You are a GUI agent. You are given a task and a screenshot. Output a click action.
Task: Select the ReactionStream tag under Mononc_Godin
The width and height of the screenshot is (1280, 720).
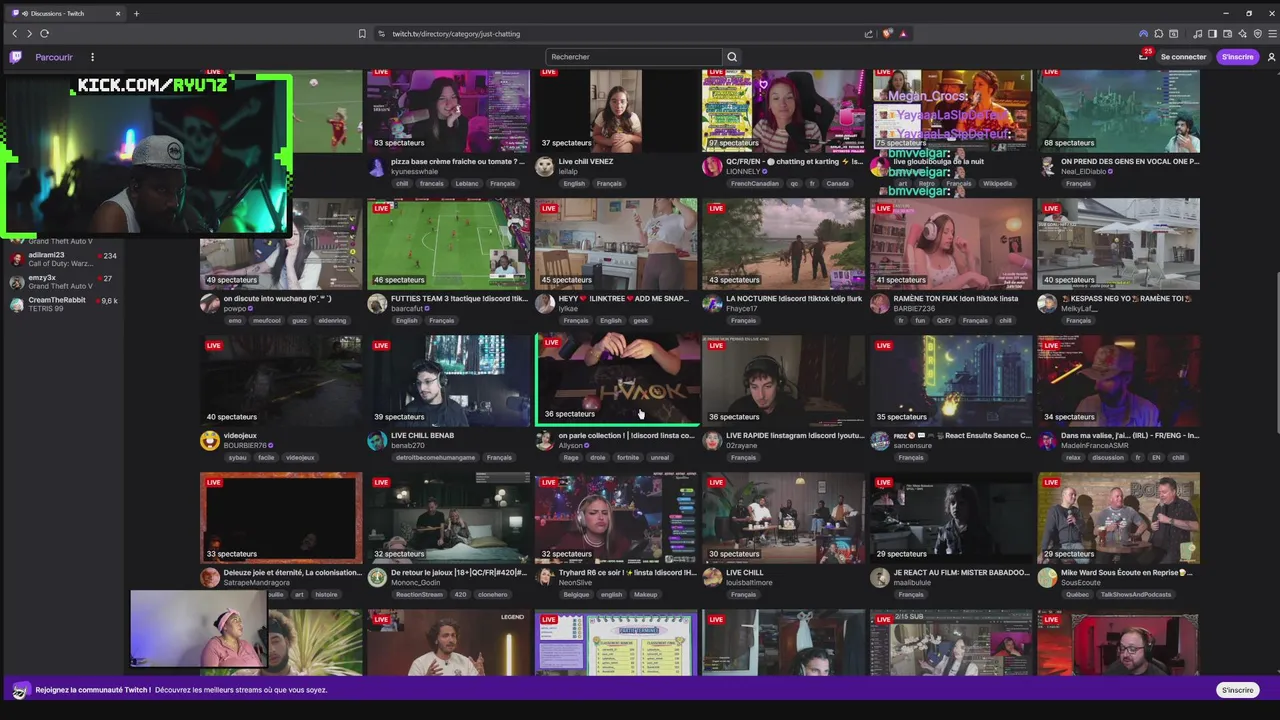coord(419,595)
